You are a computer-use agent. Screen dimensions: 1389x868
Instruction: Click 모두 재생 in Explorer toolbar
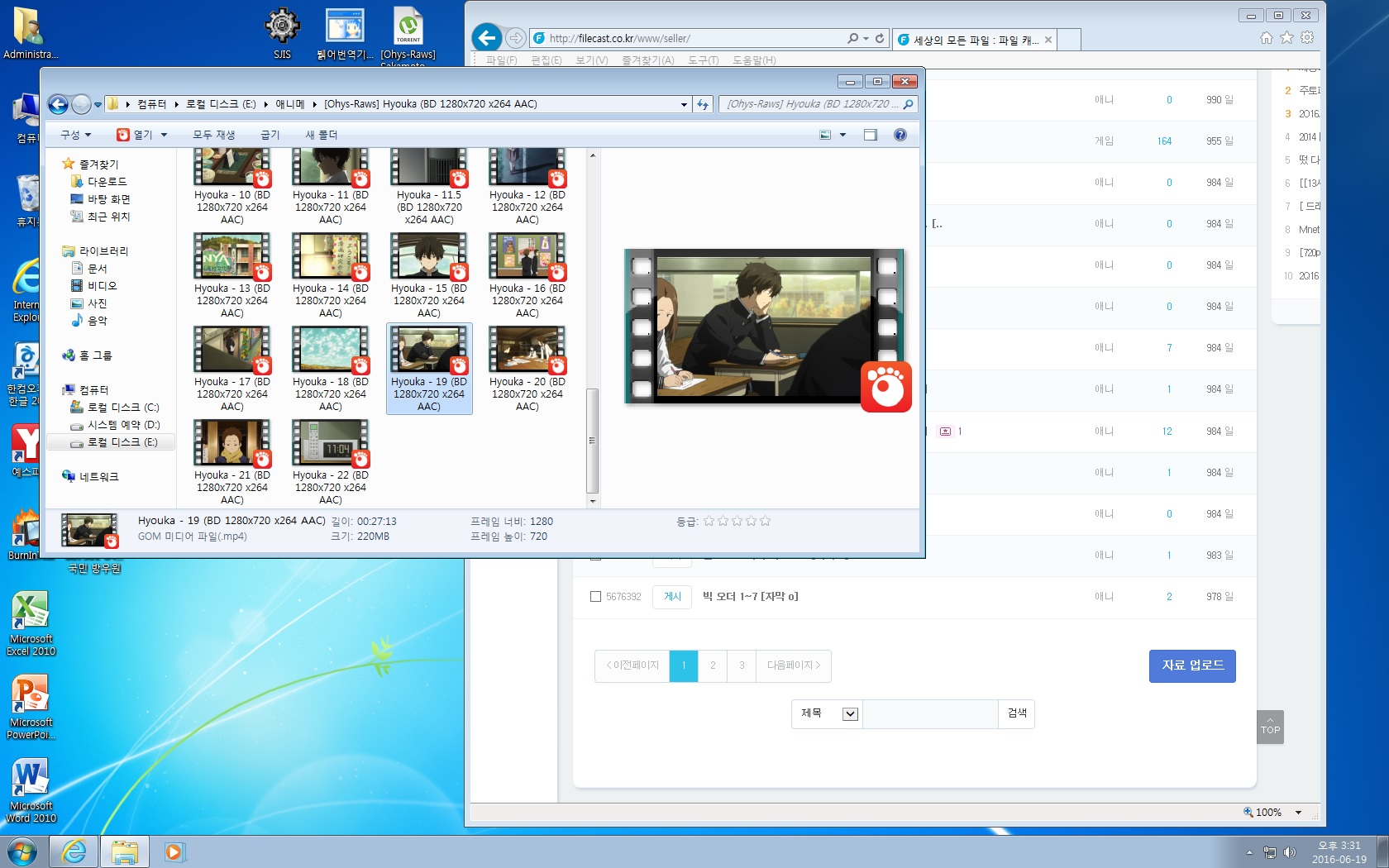point(214,135)
